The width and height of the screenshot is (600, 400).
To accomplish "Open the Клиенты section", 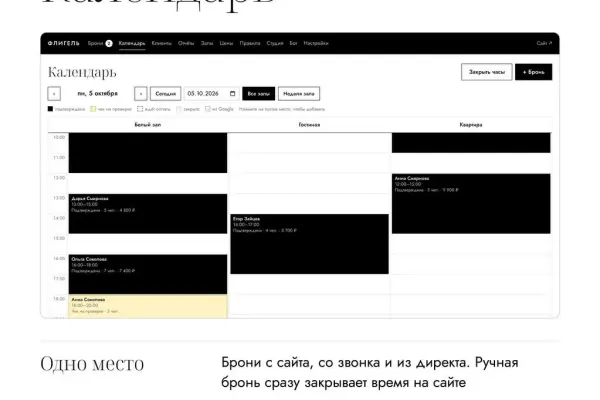I will coord(161,43).
